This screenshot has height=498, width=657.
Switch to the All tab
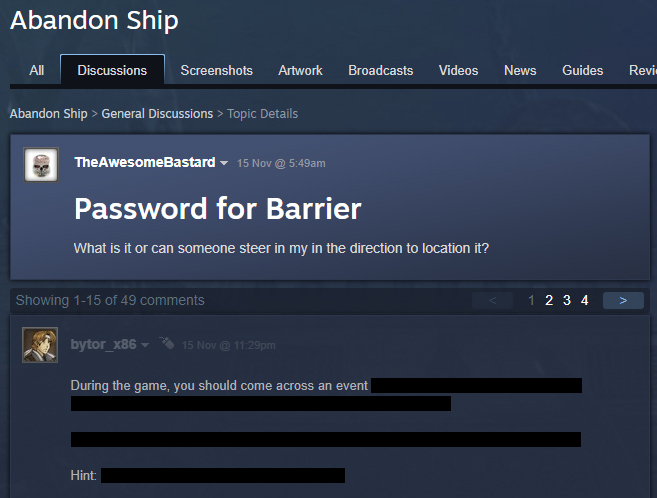(x=36, y=70)
